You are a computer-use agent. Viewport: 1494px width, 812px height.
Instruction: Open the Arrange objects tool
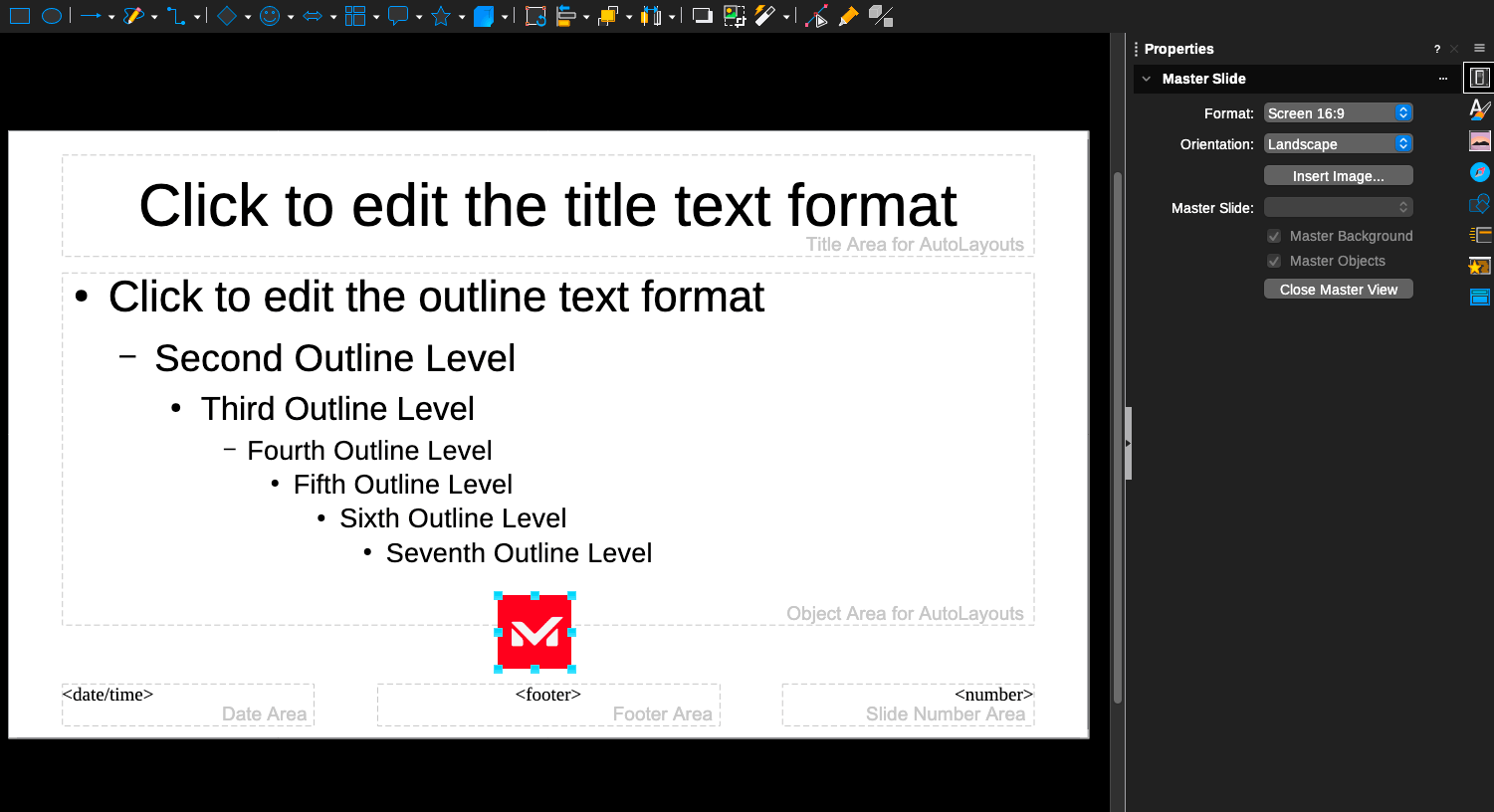point(608,16)
